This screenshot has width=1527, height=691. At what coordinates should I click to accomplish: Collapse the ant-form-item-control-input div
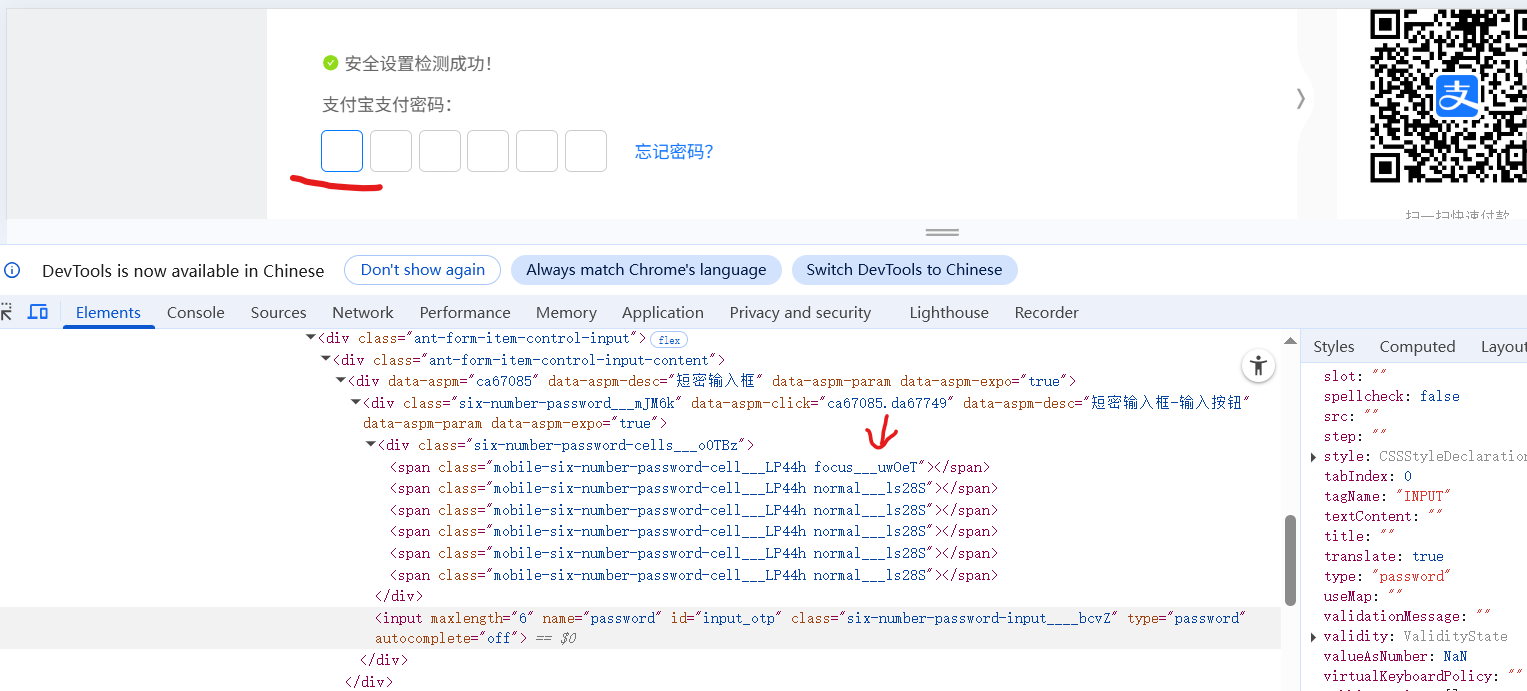point(310,338)
